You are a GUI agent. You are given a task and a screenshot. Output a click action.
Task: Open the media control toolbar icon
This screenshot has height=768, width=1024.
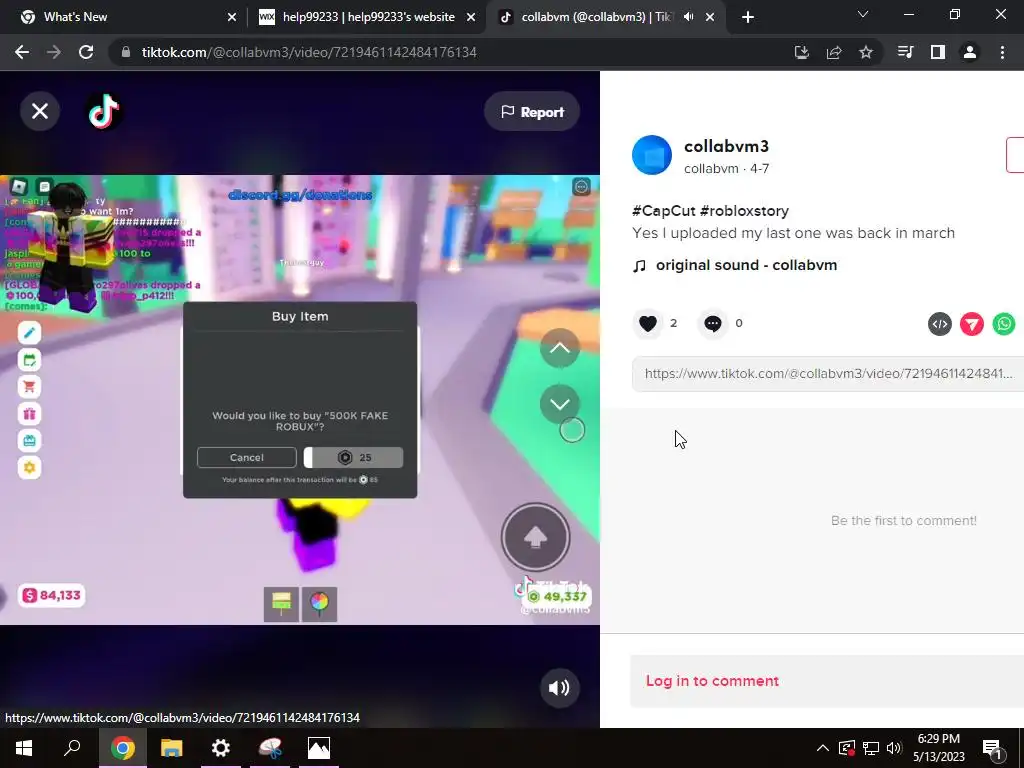coord(906,52)
